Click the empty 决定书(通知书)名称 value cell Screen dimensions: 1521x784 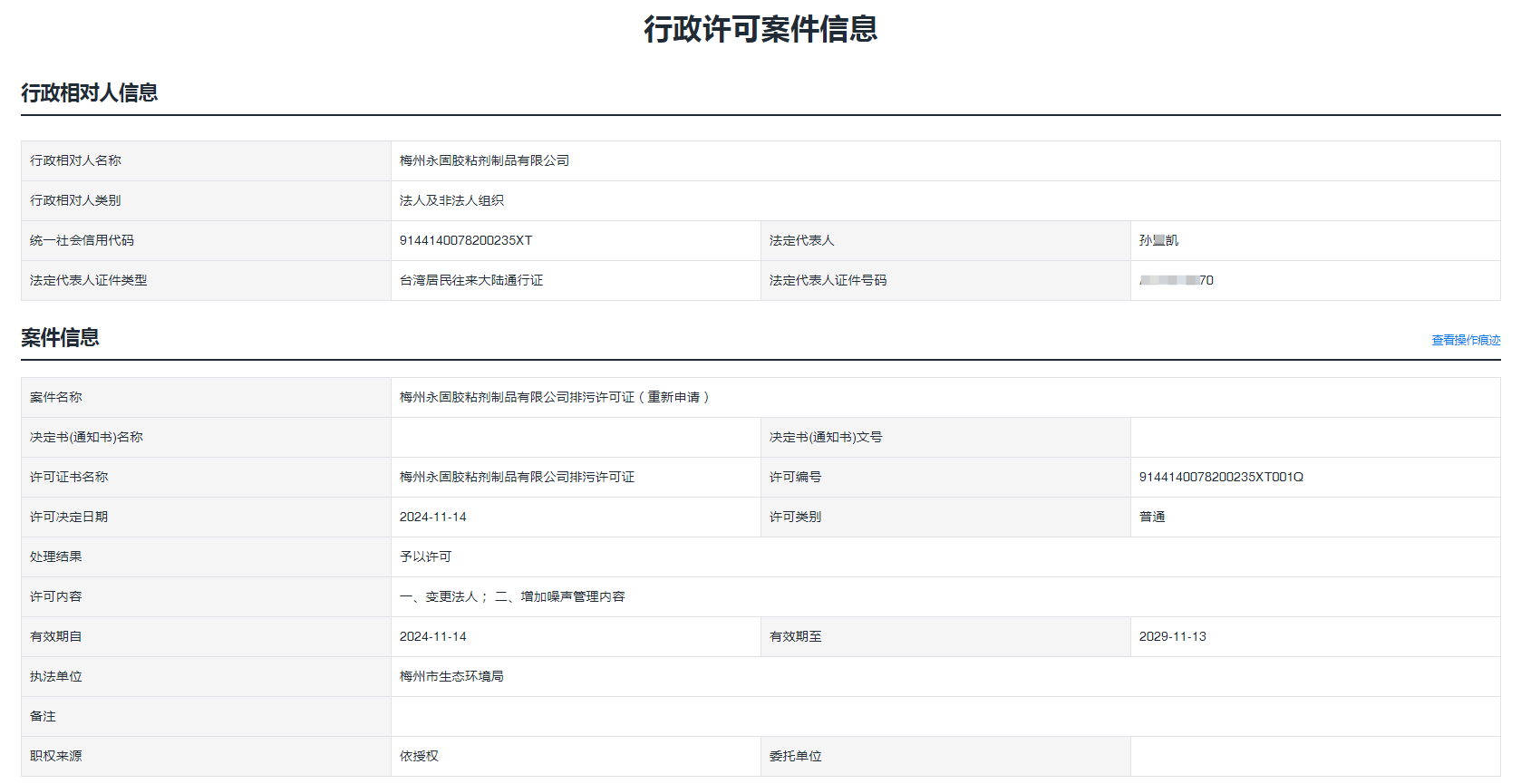tap(575, 438)
